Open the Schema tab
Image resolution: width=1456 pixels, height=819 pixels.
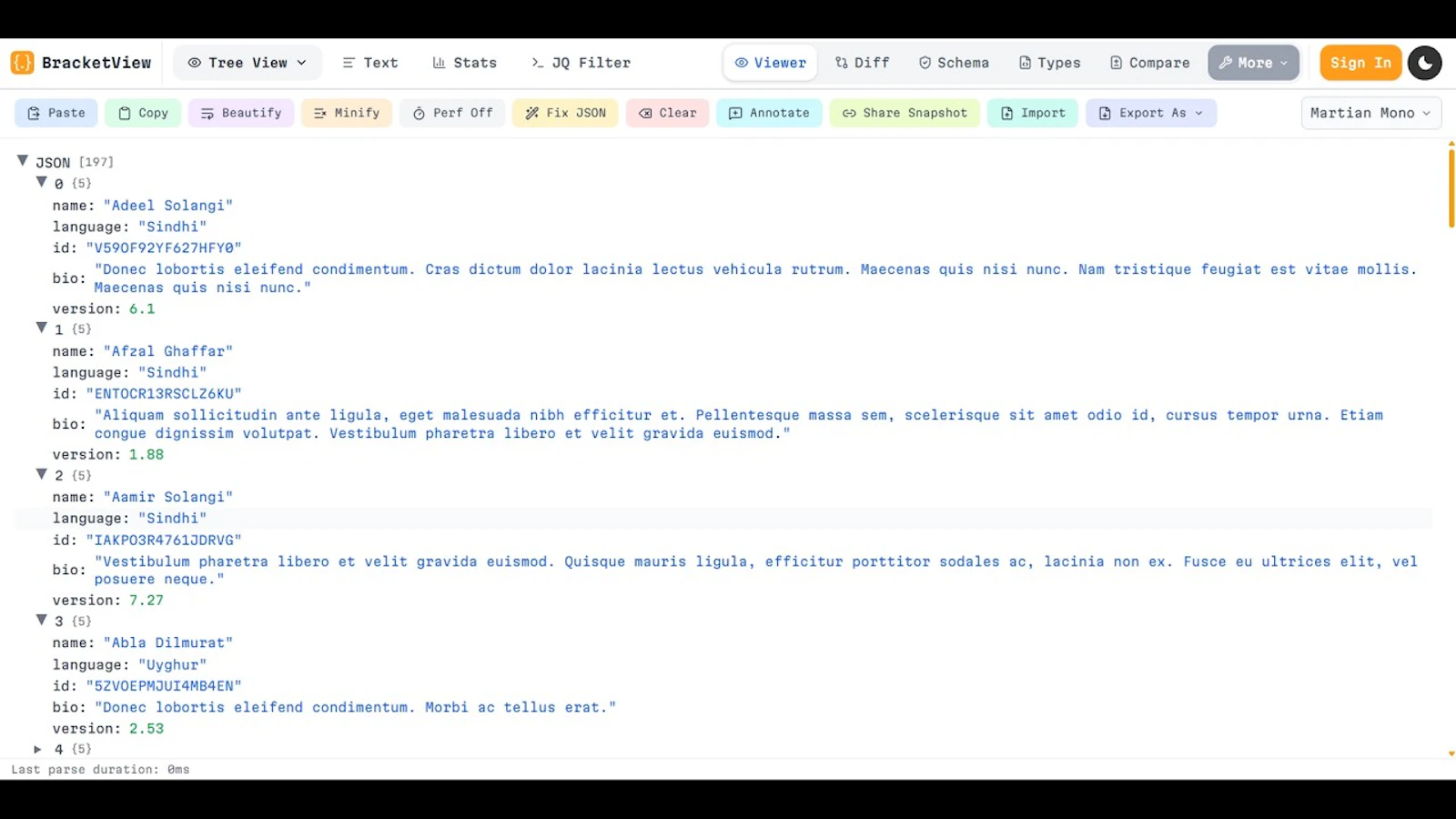[x=954, y=63]
